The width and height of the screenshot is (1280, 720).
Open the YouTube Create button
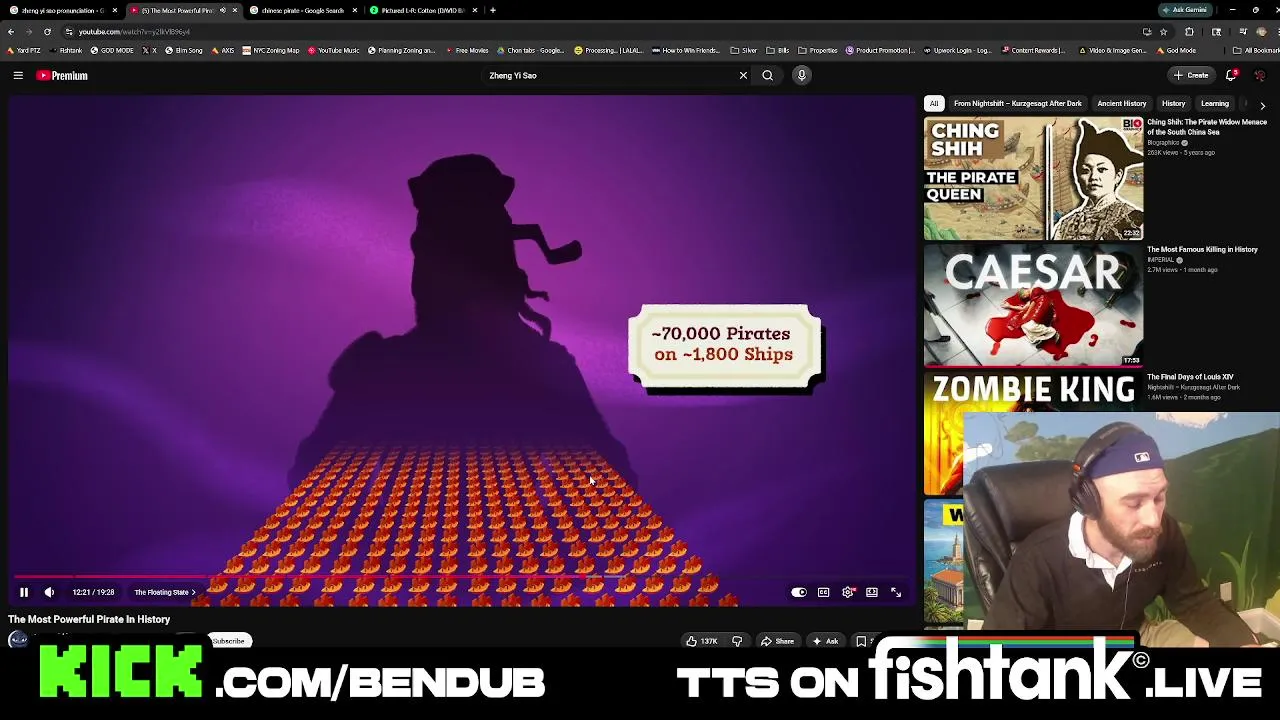click(1192, 75)
